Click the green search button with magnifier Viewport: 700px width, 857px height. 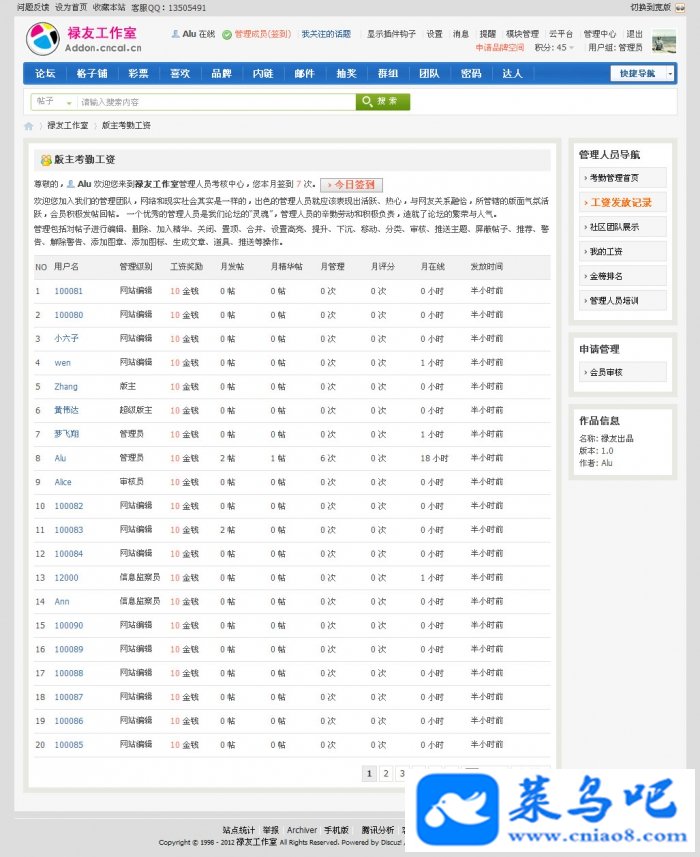(x=383, y=102)
